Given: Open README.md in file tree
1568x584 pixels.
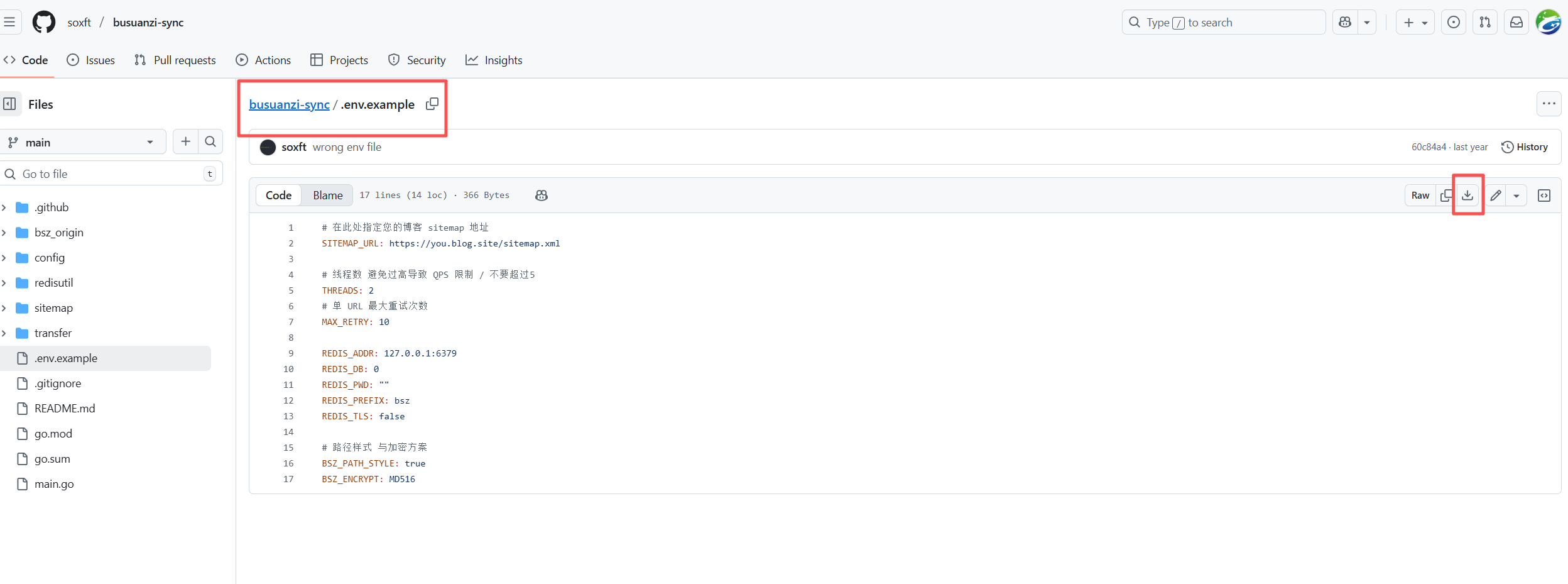Looking at the screenshot, I should click(x=65, y=409).
